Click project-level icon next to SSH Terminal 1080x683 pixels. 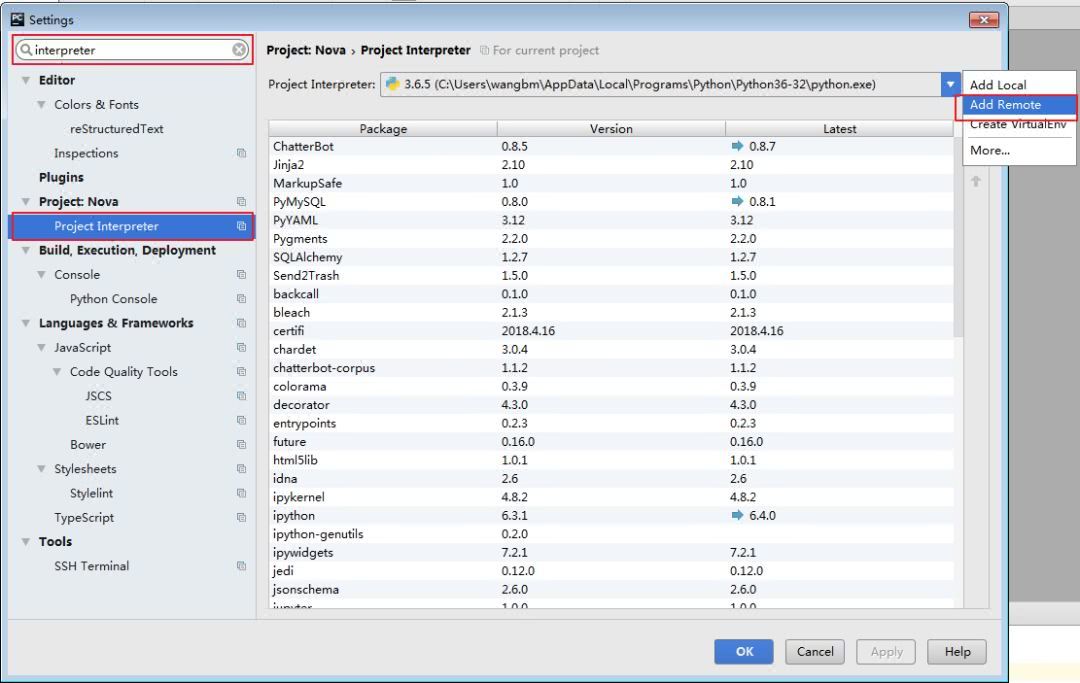pyautogui.click(x=241, y=566)
